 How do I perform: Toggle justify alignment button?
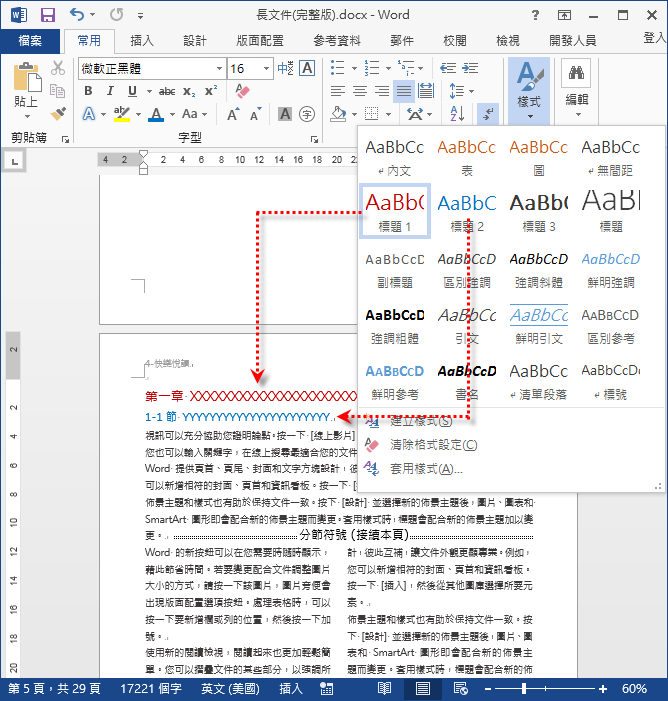[404, 91]
